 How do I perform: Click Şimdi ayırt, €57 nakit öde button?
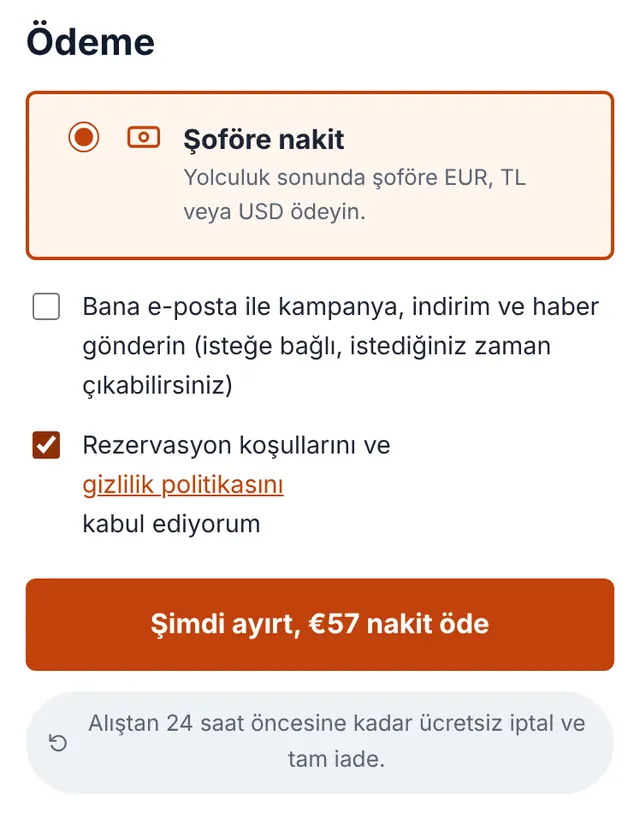(x=320, y=624)
